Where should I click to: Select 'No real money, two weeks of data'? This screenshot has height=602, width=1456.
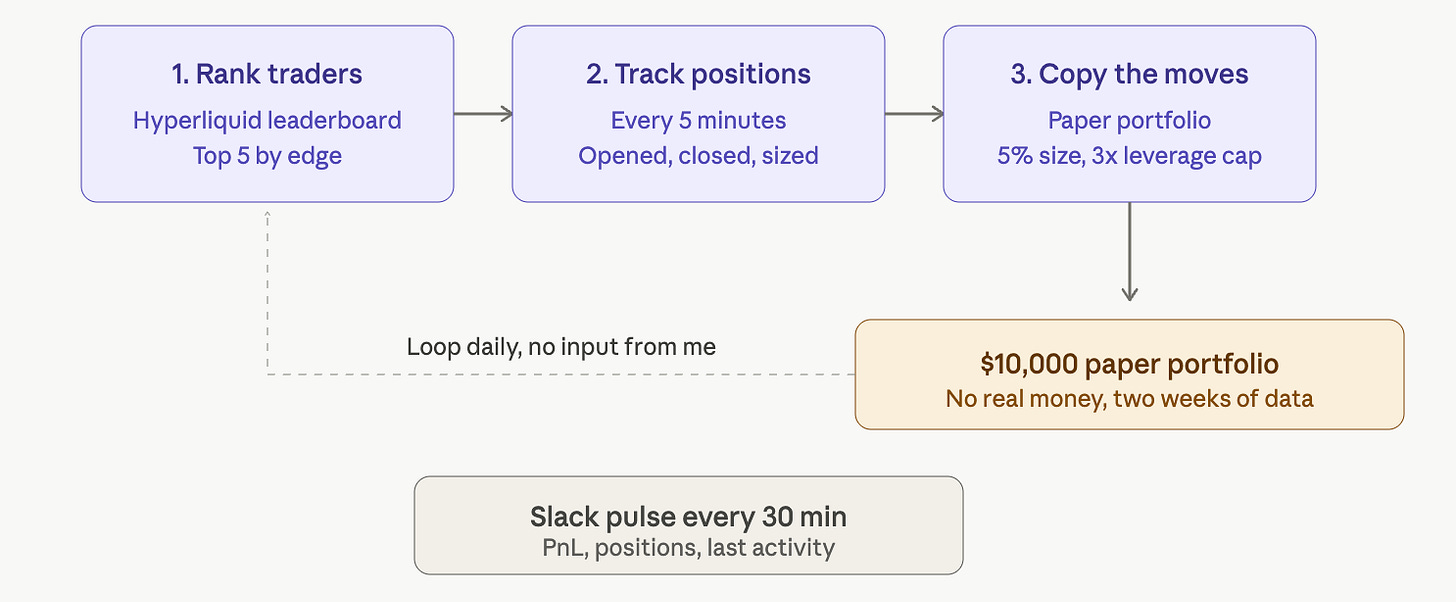click(x=1129, y=399)
